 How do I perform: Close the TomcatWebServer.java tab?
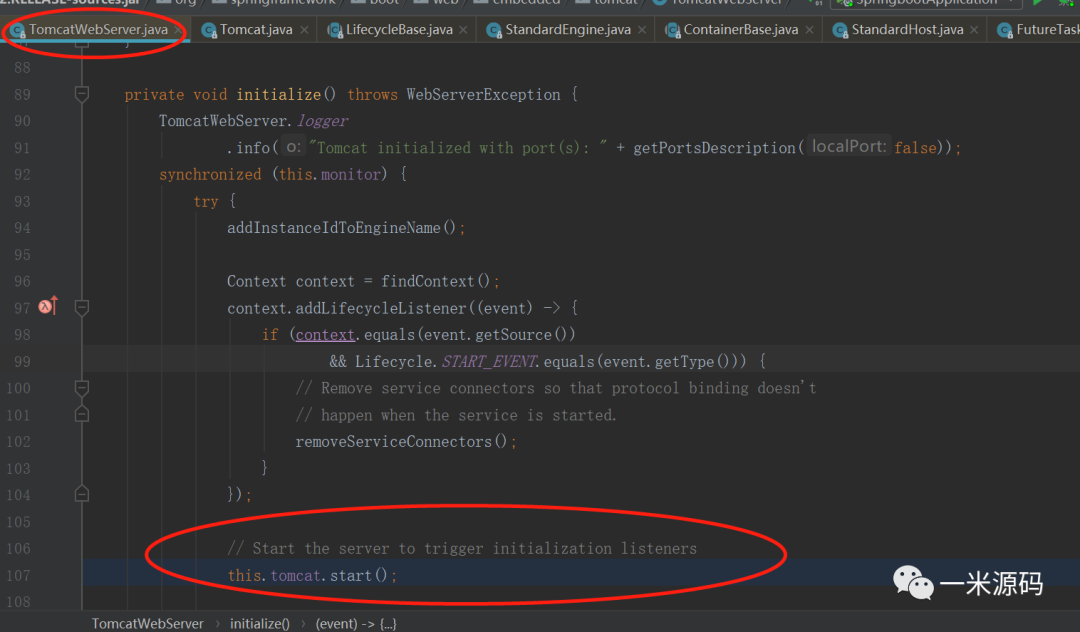point(178,30)
